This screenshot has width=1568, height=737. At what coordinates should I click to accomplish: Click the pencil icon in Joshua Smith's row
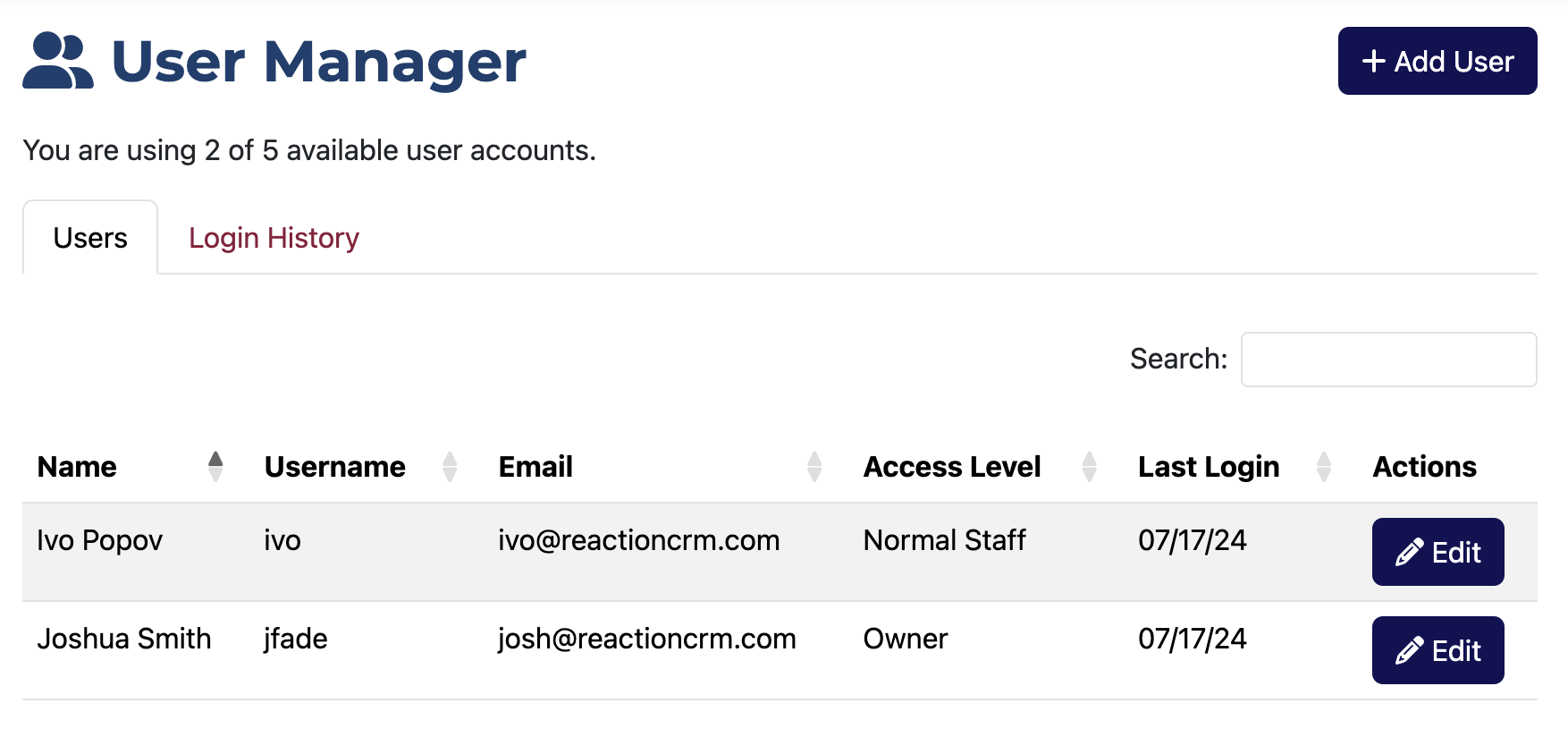(1410, 650)
